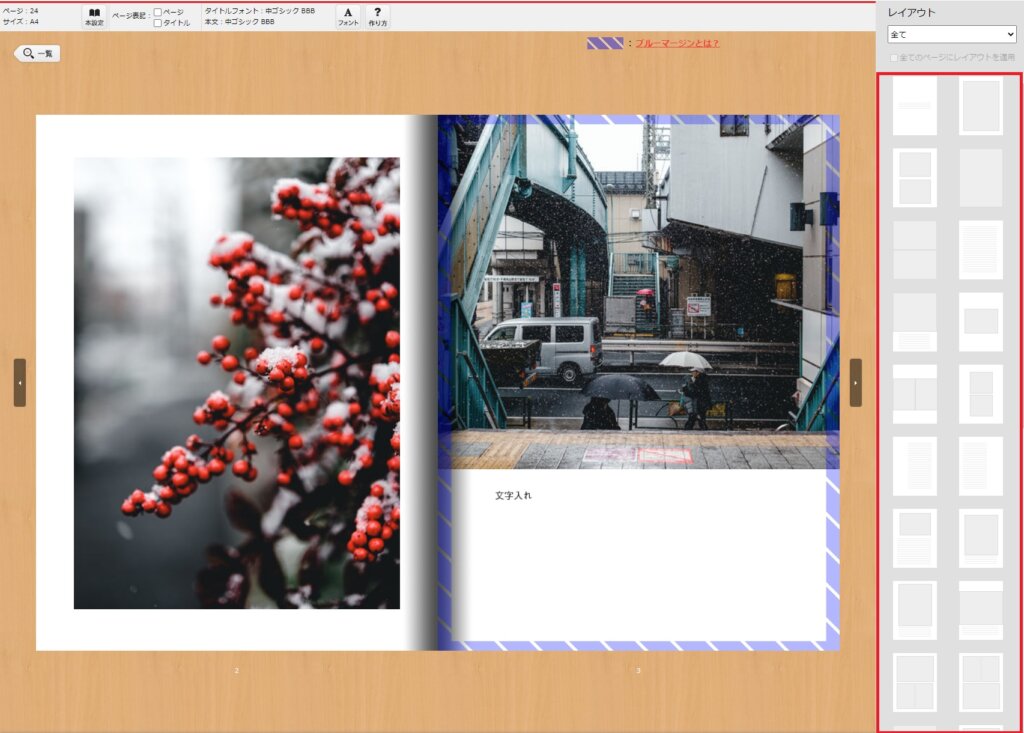Choose the wide photo with top white band layout
The height and width of the screenshot is (733, 1024).
(x=980, y=610)
